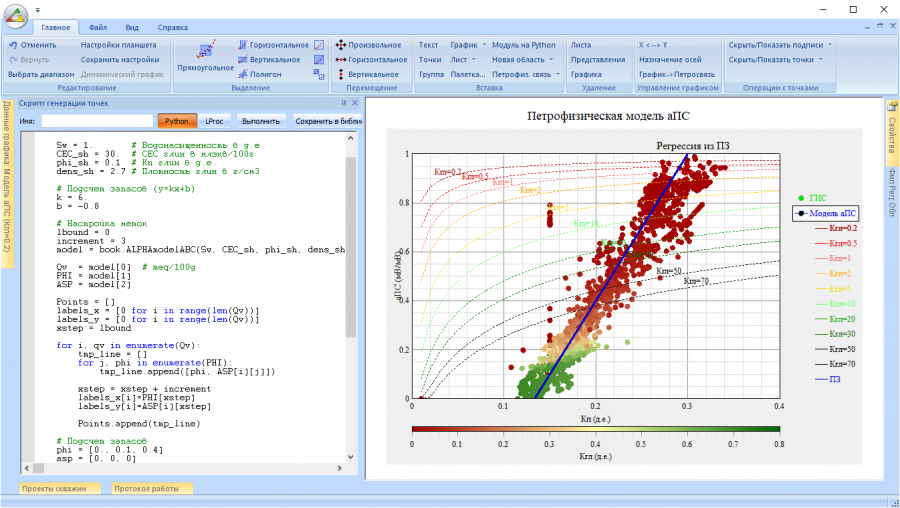Open the Свойства side panel icon
The image size is (900, 508).
tap(892, 107)
